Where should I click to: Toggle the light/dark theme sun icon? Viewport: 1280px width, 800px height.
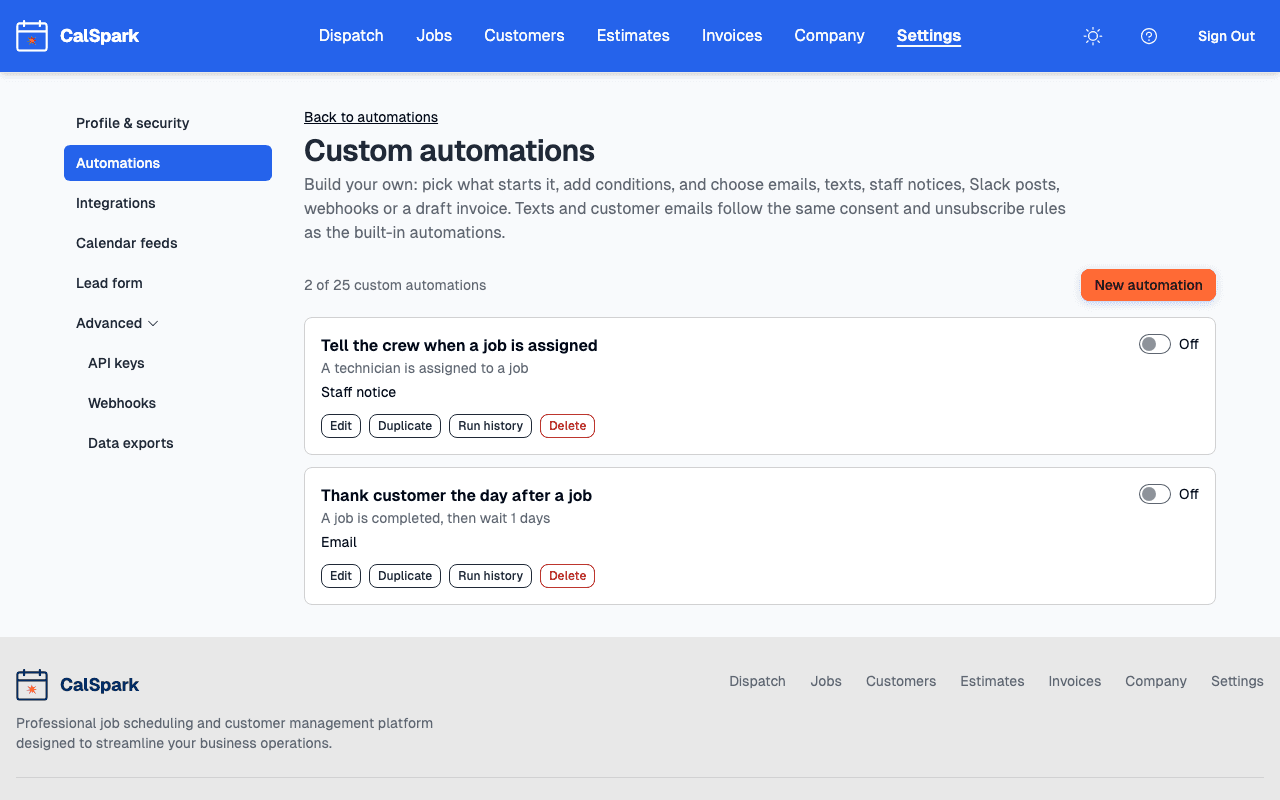pos(1093,36)
